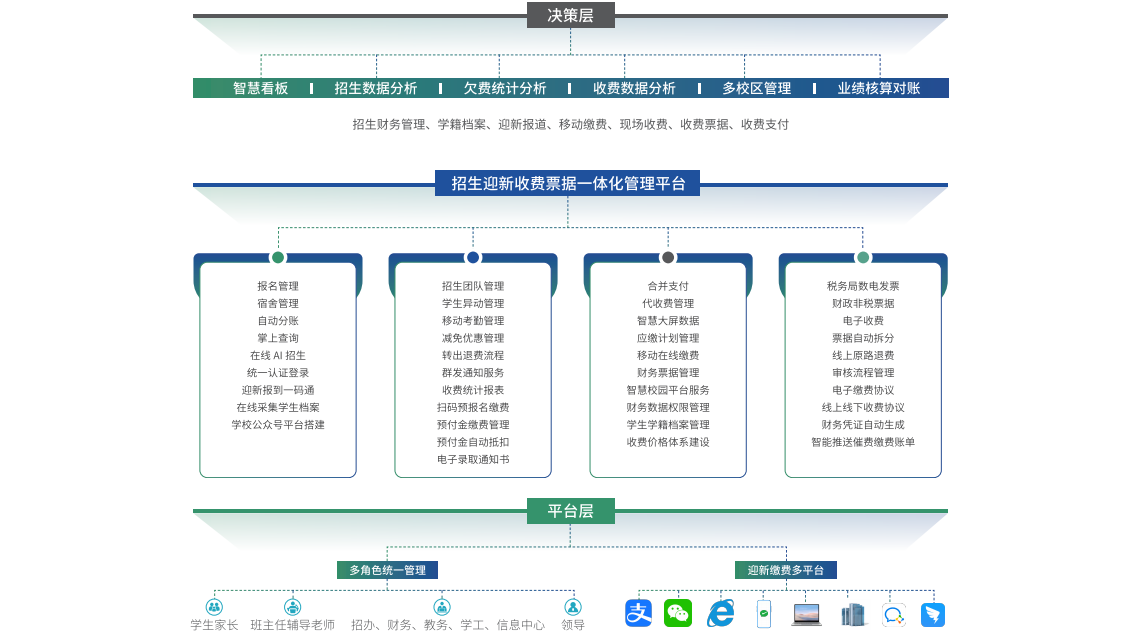Click the Alipay icon

click(639, 613)
